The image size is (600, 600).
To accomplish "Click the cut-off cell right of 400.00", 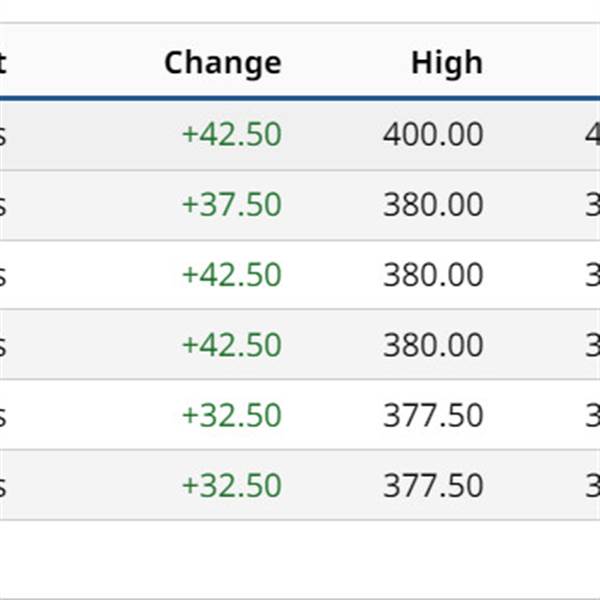I will click(592, 135).
